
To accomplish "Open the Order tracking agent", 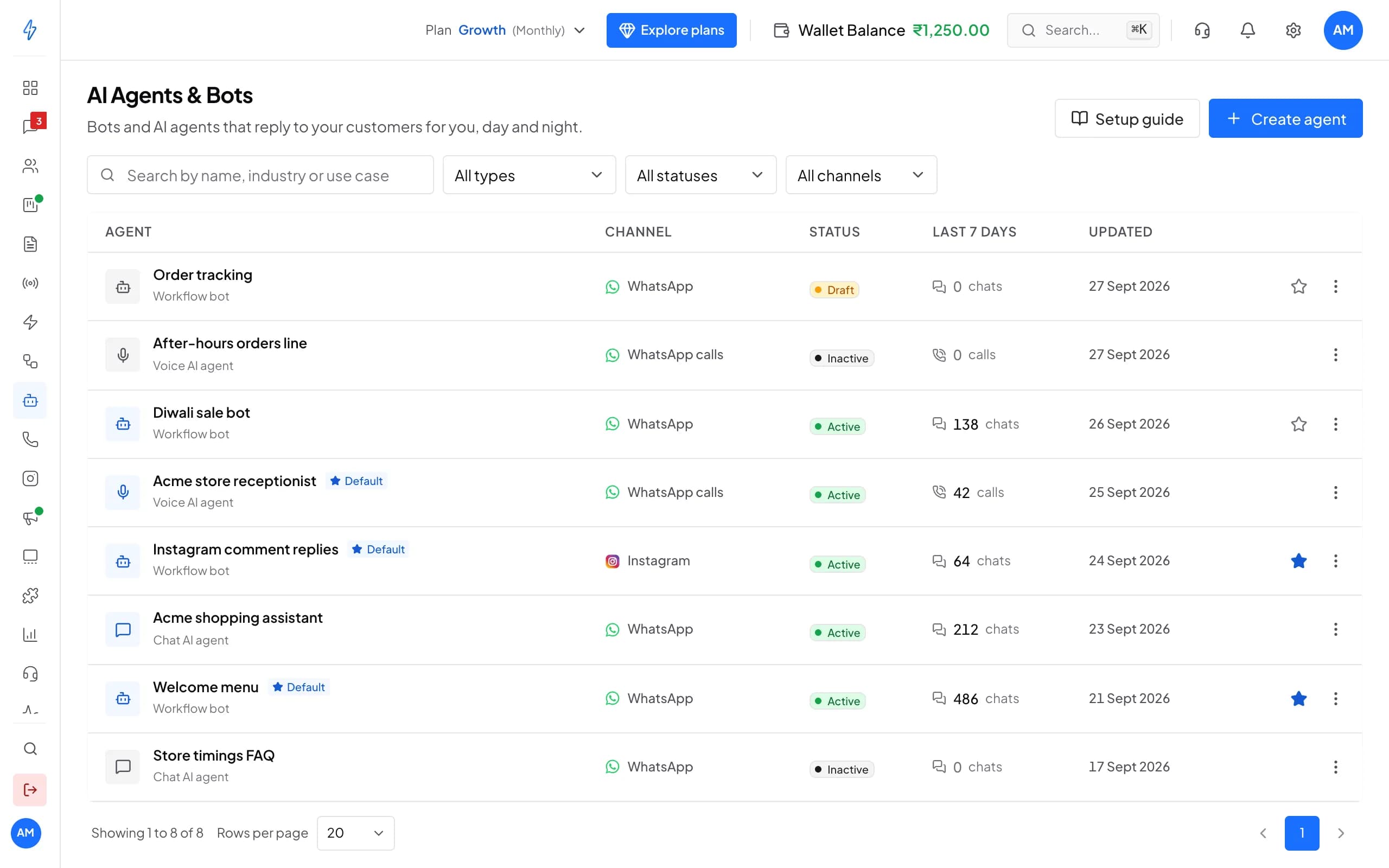I will 202,275.
